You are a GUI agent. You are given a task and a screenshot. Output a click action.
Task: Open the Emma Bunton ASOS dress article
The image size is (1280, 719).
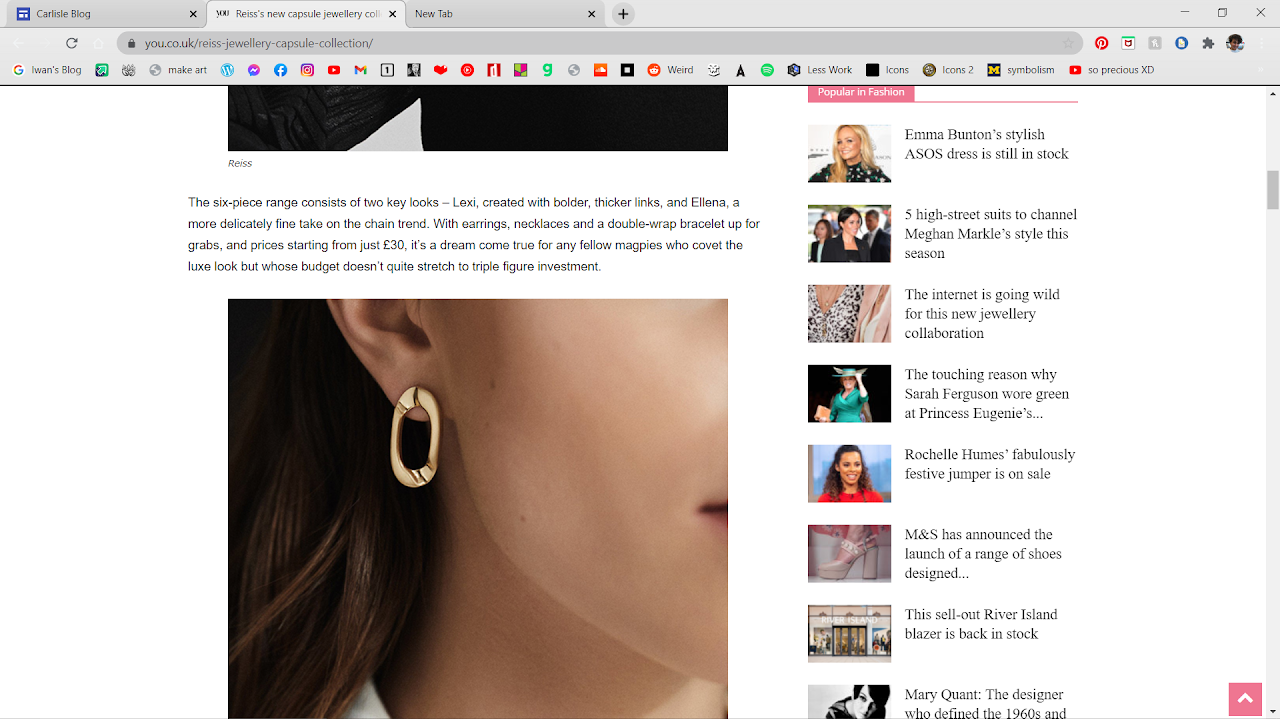(986, 144)
